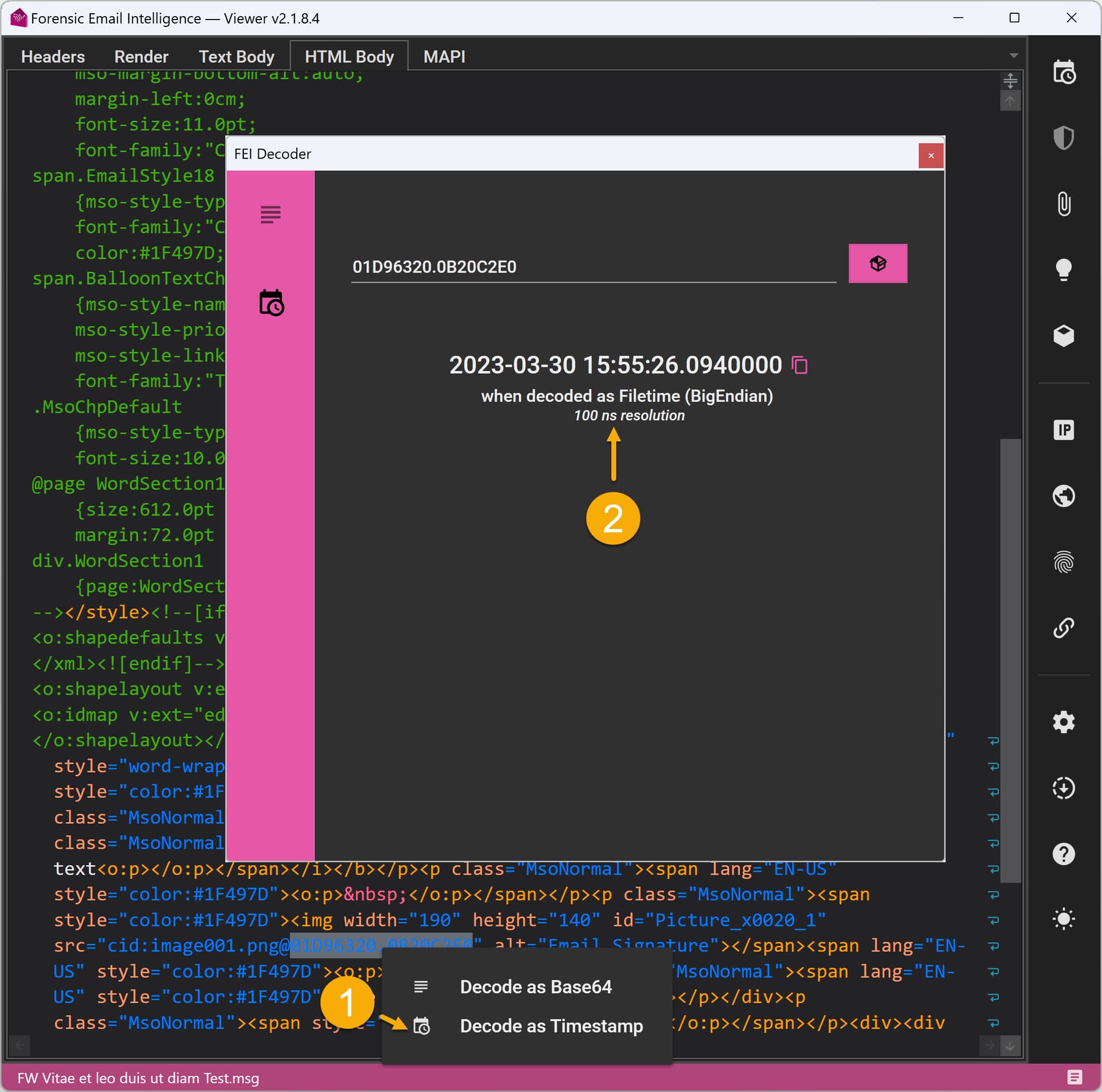Click the lightbulb insights icon
The width and height of the screenshot is (1102, 1092).
point(1064,269)
